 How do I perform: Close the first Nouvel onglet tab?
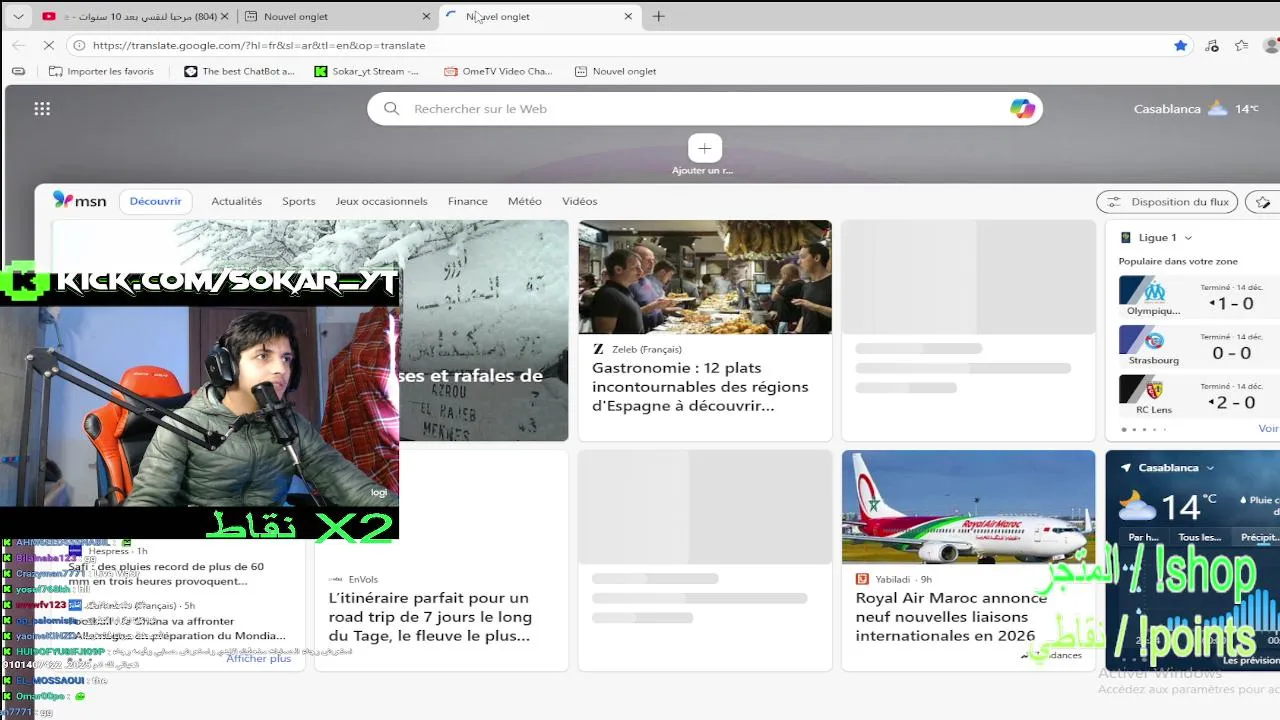point(426,16)
